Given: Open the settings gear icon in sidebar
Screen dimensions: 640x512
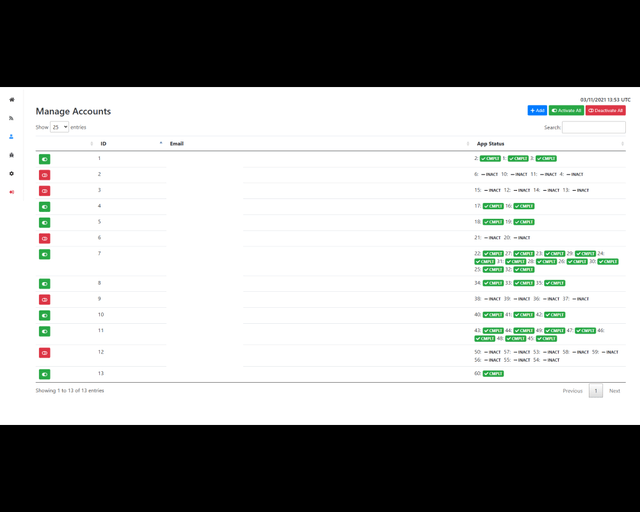Looking at the screenshot, I should pyautogui.click(x=12, y=173).
